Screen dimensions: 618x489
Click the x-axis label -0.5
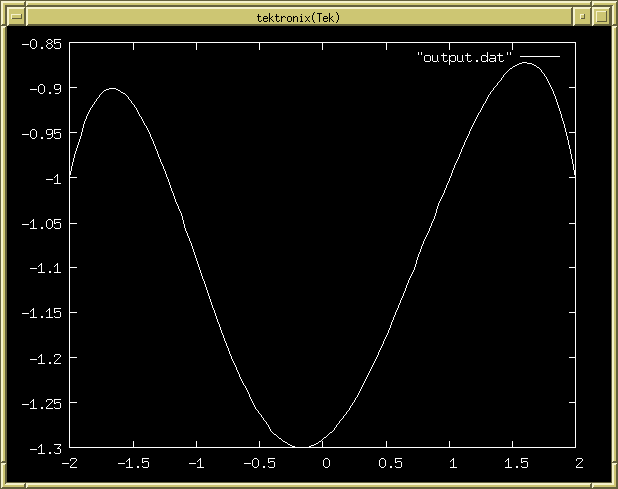point(261,464)
